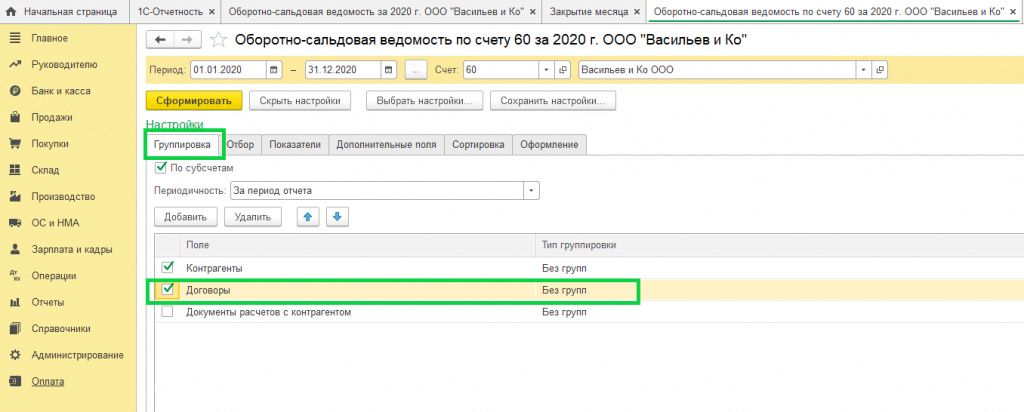Toggle the По субсчетам checkbox
This screenshot has height=412, width=1024.
pos(161,168)
